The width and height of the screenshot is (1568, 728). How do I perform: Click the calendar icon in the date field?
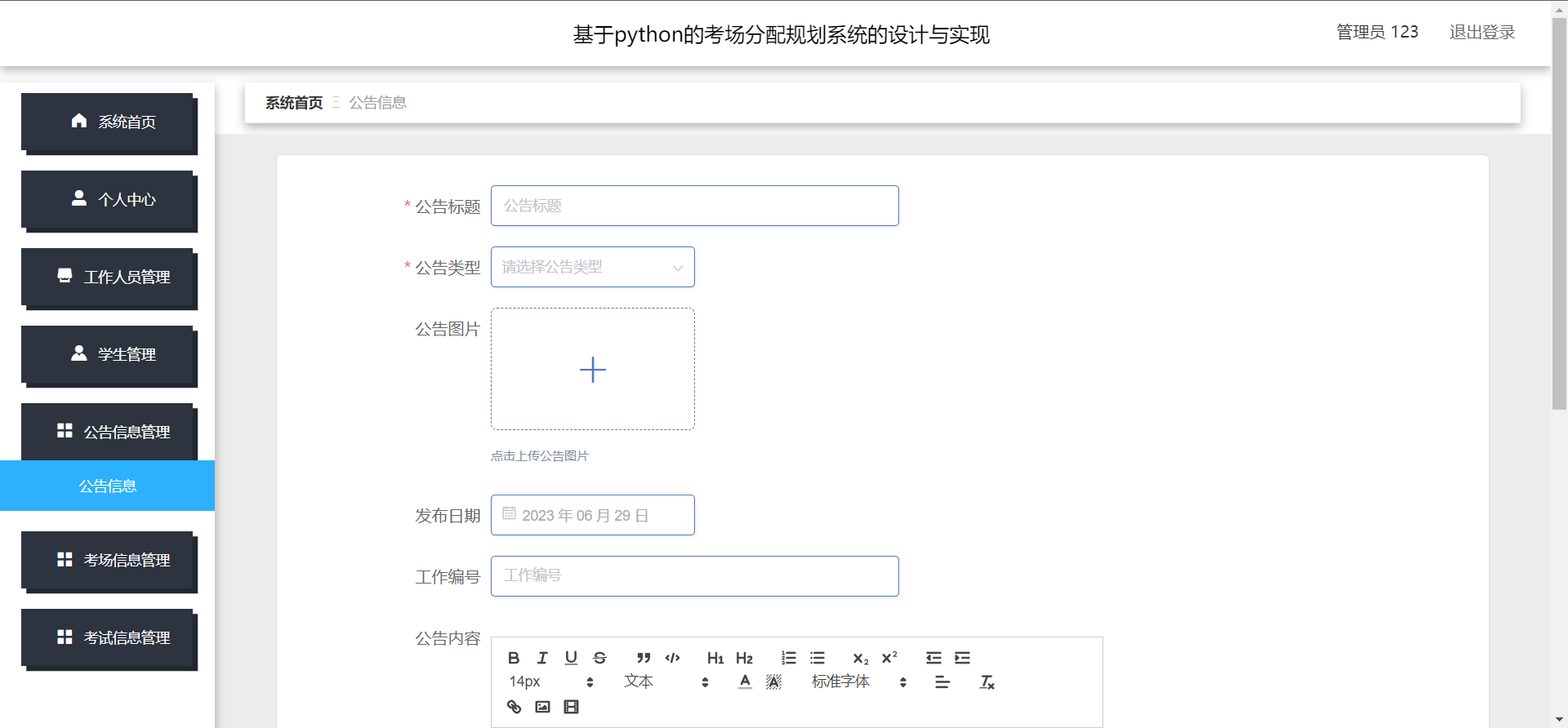tap(509, 513)
